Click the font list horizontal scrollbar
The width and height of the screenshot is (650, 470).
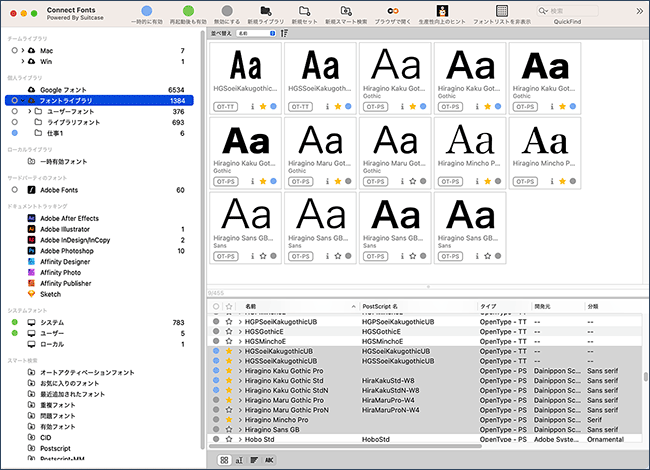tap(345, 446)
